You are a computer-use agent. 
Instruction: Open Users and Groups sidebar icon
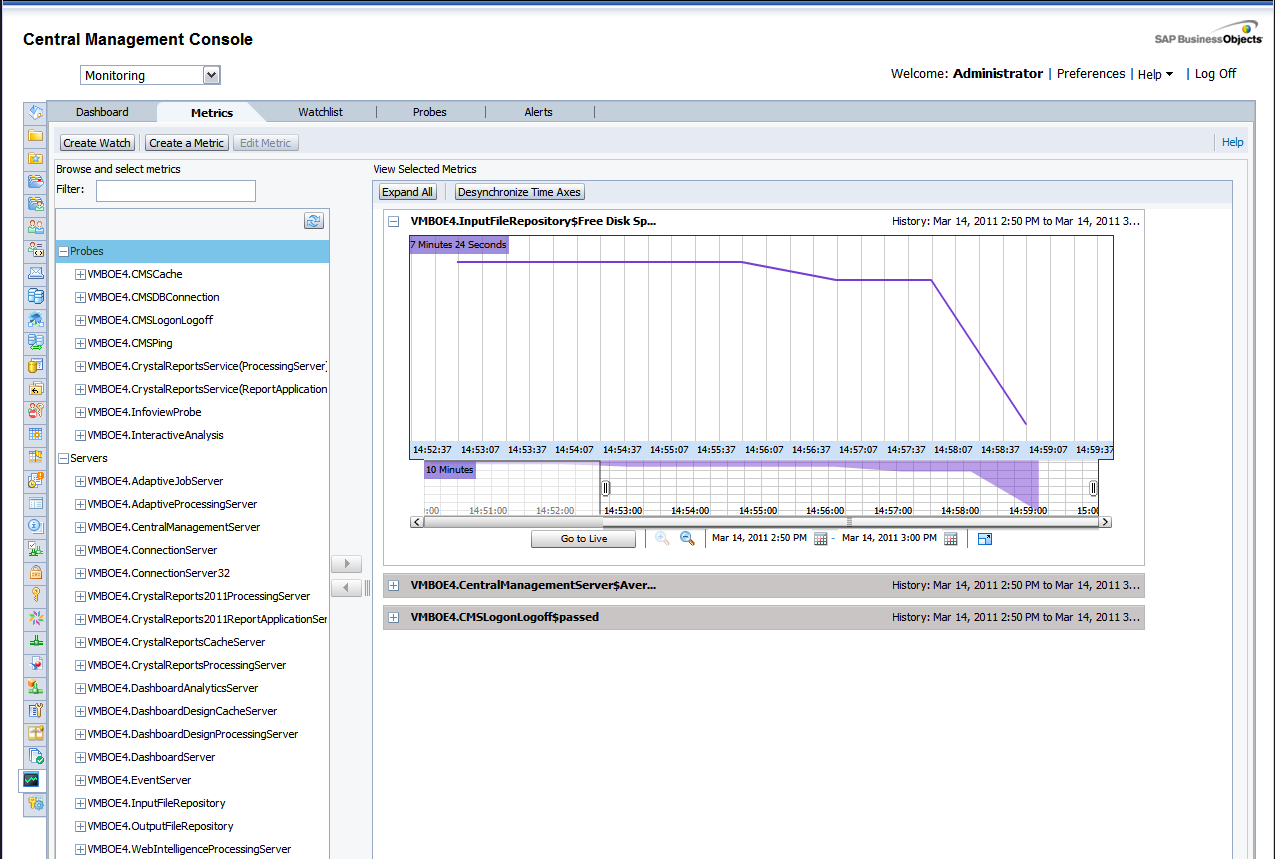tap(35, 227)
